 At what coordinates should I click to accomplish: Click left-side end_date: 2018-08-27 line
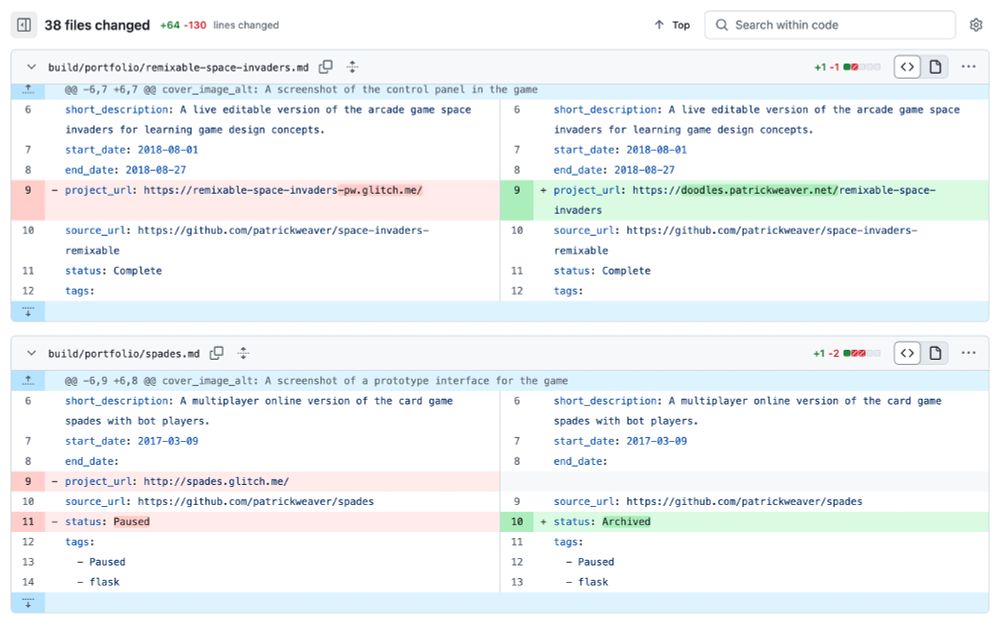pyautogui.click(x=126, y=170)
